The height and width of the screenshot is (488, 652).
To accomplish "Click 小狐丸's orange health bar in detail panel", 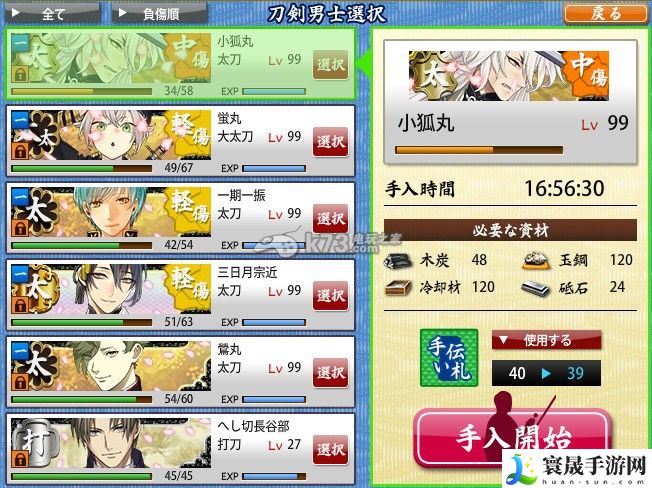I will click(x=479, y=150).
